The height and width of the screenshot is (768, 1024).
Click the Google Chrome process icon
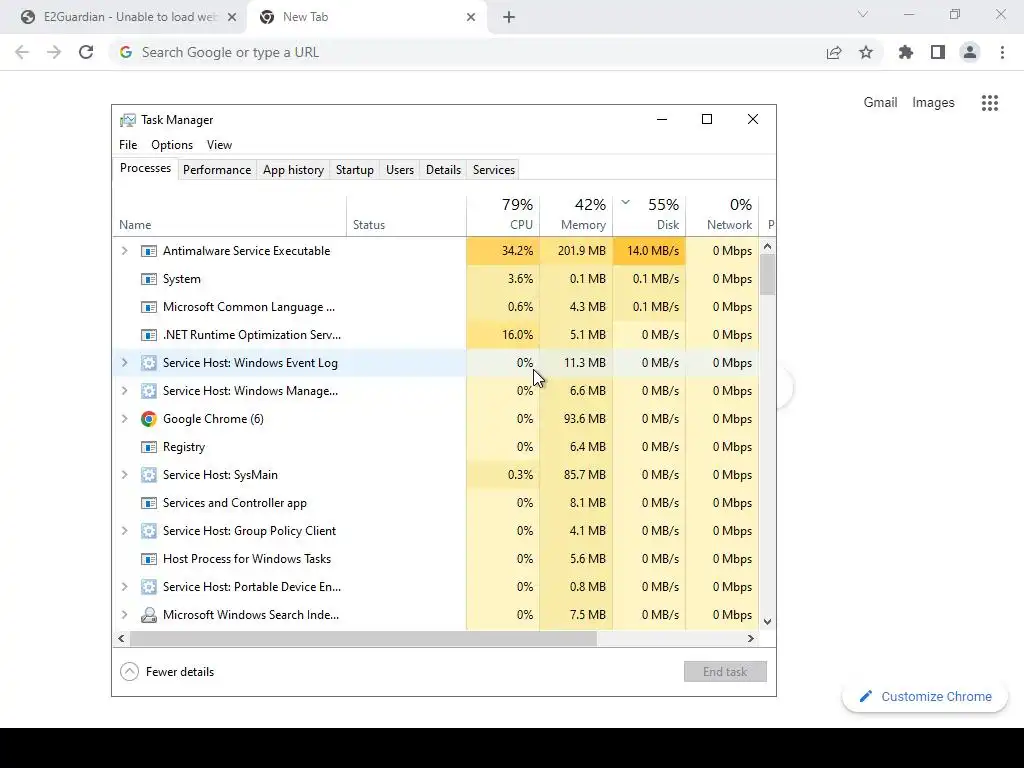[x=149, y=419]
